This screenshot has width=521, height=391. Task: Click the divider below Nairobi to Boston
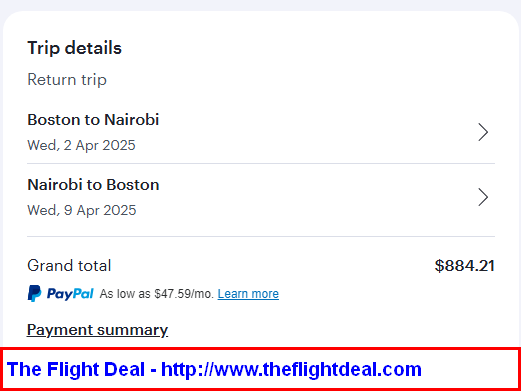(x=261, y=236)
